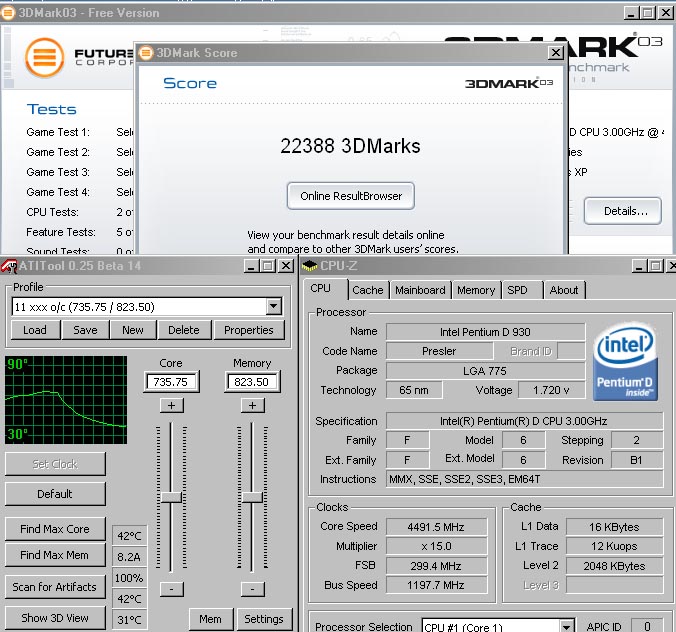Open ATITool profile Properties
The height and width of the screenshot is (632, 676).
(249, 330)
